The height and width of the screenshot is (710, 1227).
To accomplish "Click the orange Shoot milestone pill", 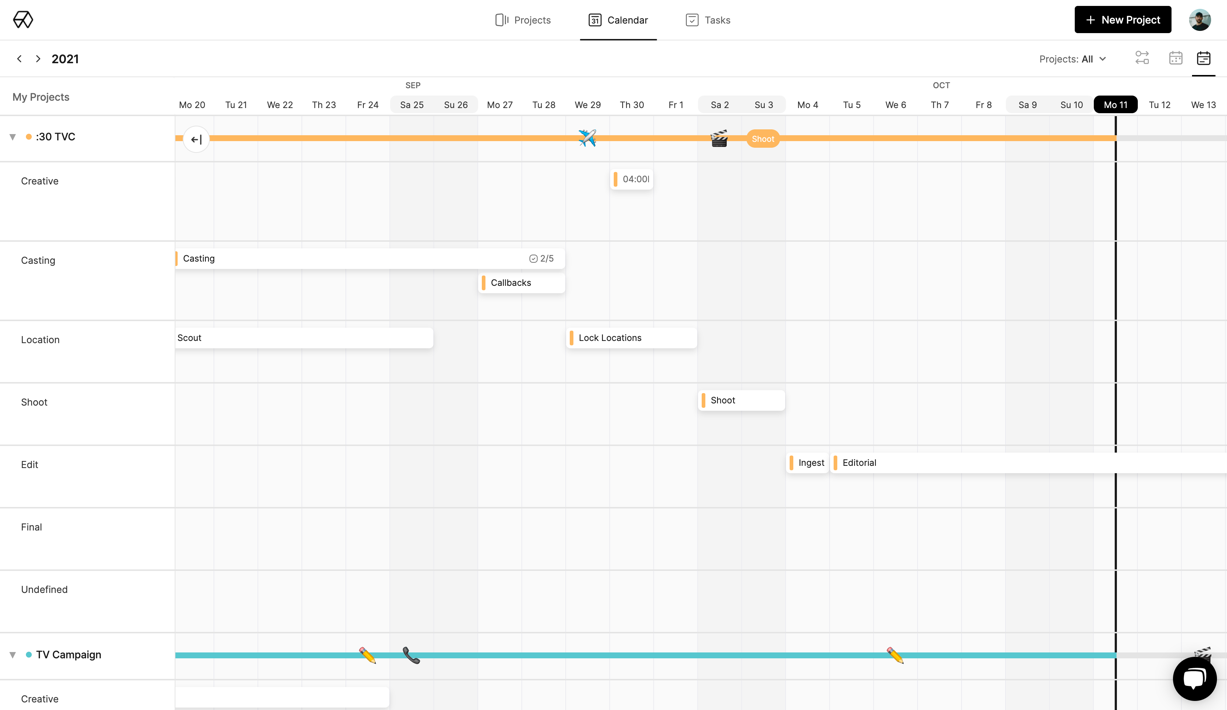I will pyautogui.click(x=763, y=139).
